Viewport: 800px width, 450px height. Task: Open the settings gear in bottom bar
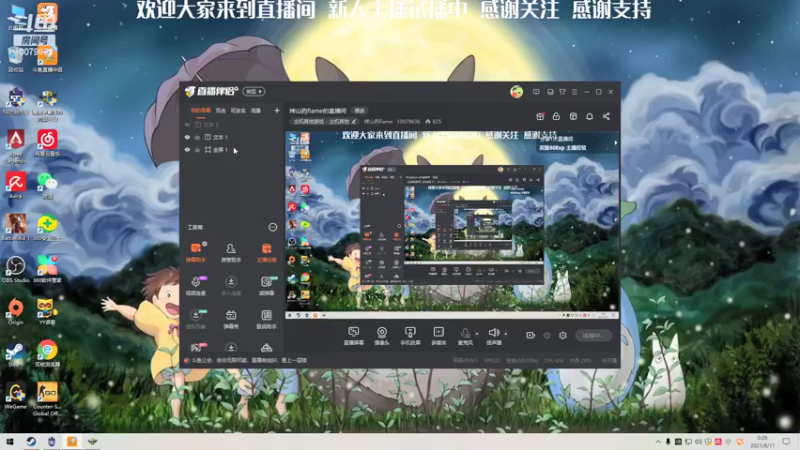pyautogui.click(x=563, y=335)
